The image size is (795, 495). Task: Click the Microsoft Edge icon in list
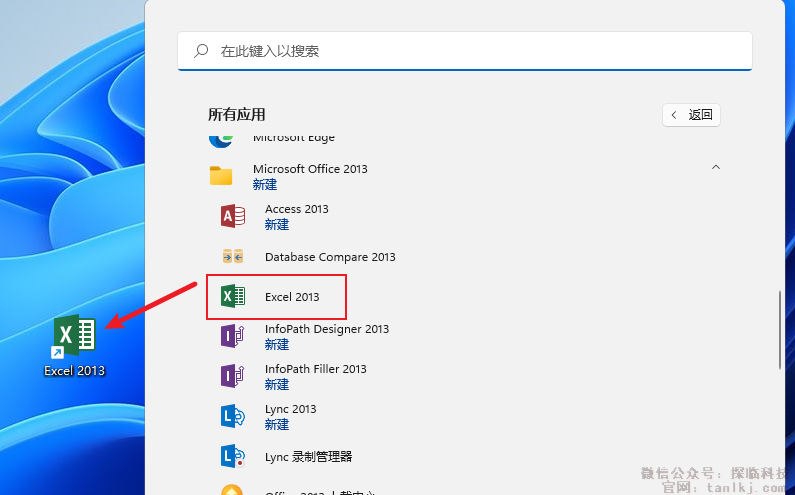[221, 138]
